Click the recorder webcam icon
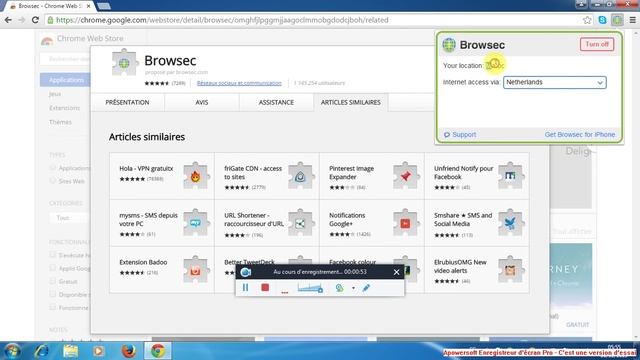The height and width of the screenshot is (360, 640). click(339, 288)
